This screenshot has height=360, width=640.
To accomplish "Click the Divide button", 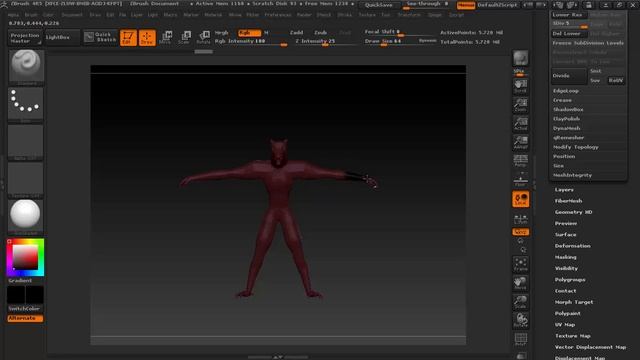I will pyautogui.click(x=569, y=76).
